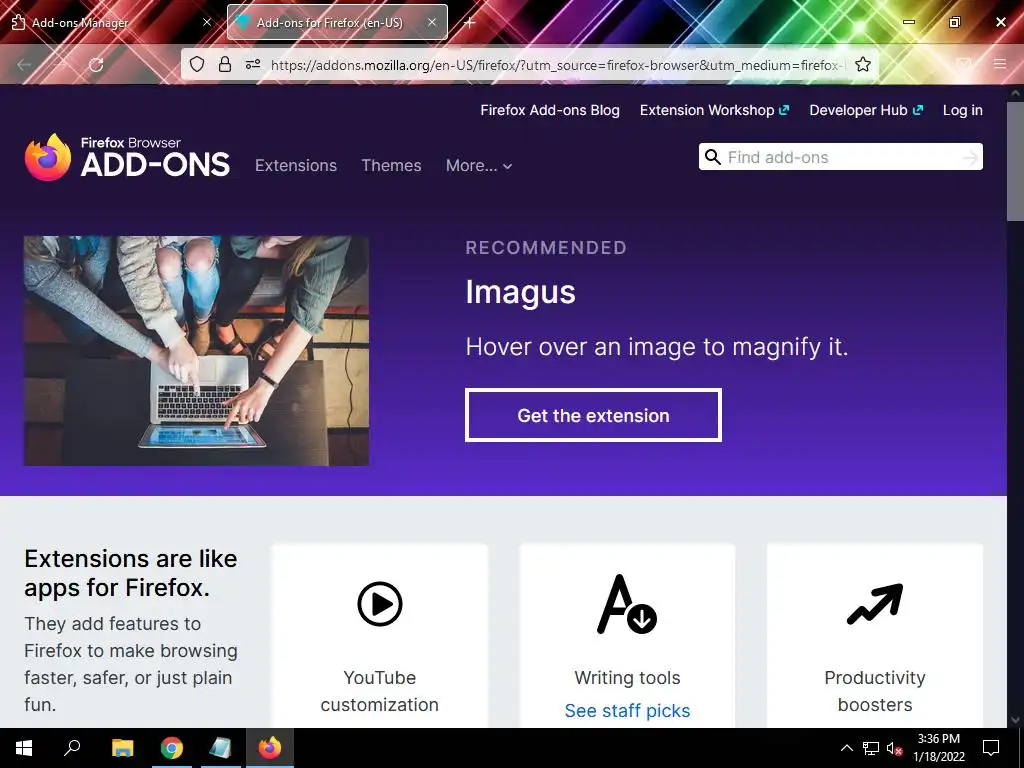Click the YouTube customization play icon
Screen dimensions: 1024x768
tap(379, 604)
